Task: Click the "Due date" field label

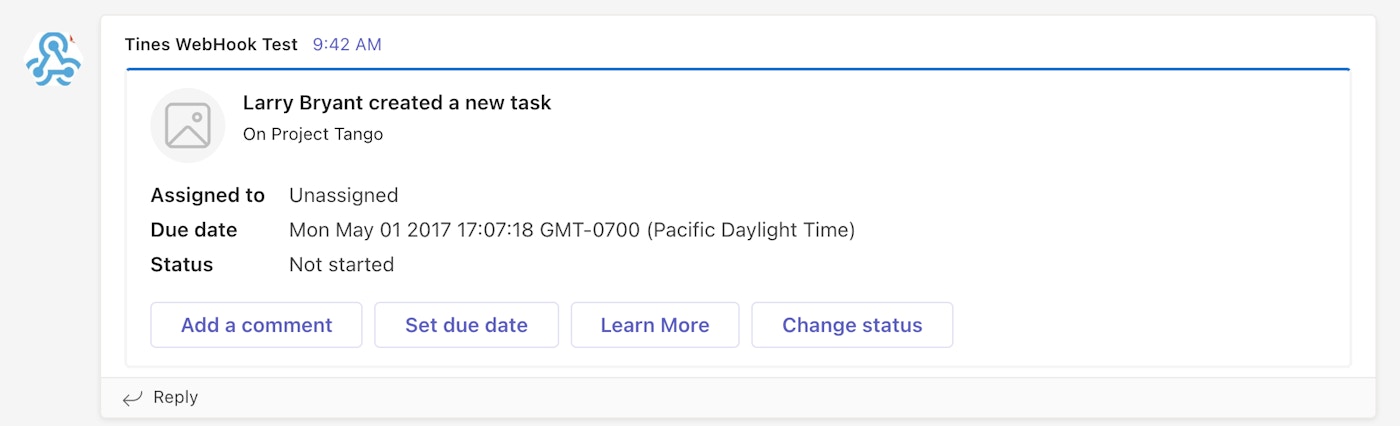Action: (194, 230)
